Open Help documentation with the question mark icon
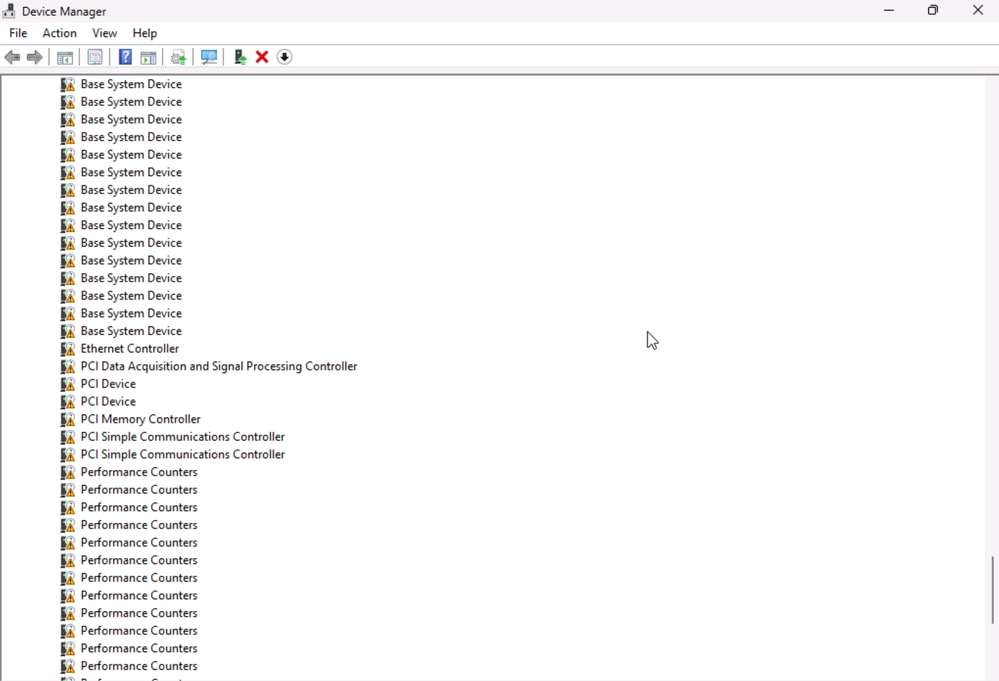The image size is (999, 681). click(x=125, y=57)
